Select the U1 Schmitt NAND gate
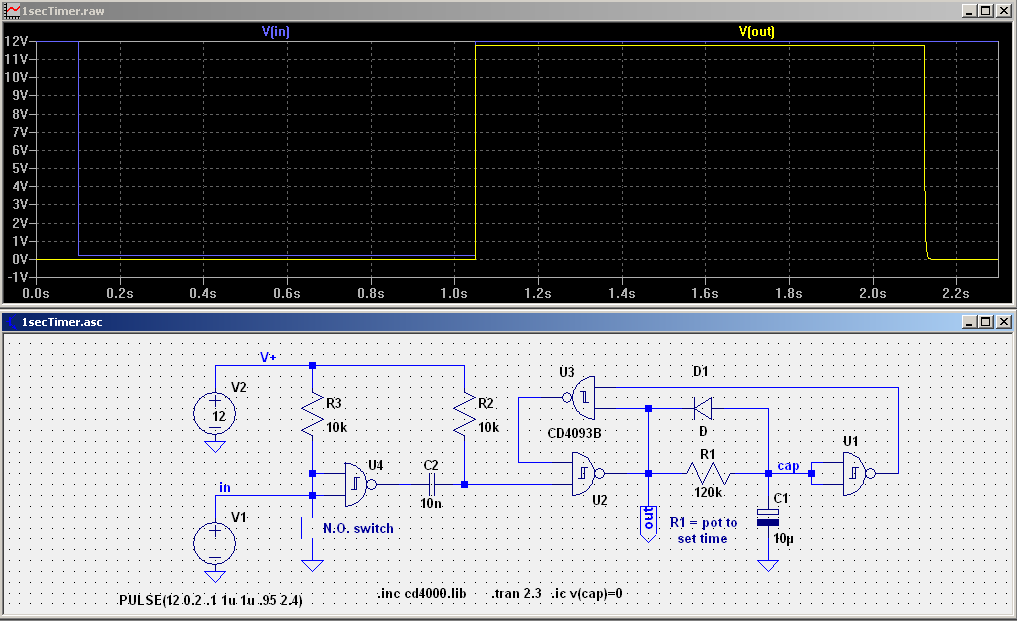 coord(859,474)
